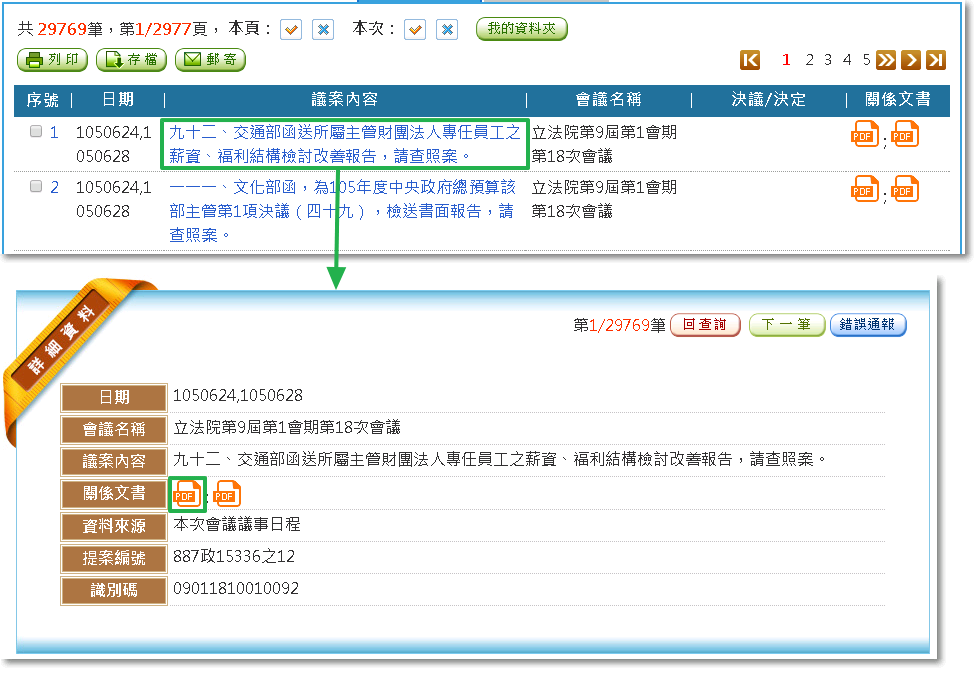Screen dimensions: 977x673
Task: Deselect all on this page (本頁 X)
Action: point(323,30)
